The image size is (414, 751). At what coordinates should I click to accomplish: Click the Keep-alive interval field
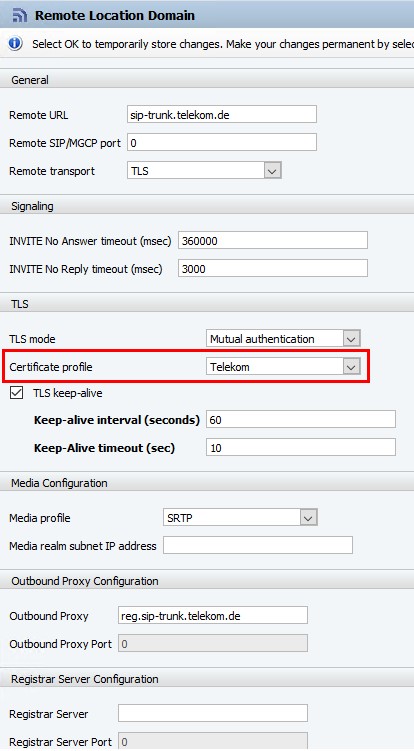(x=301, y=420)
